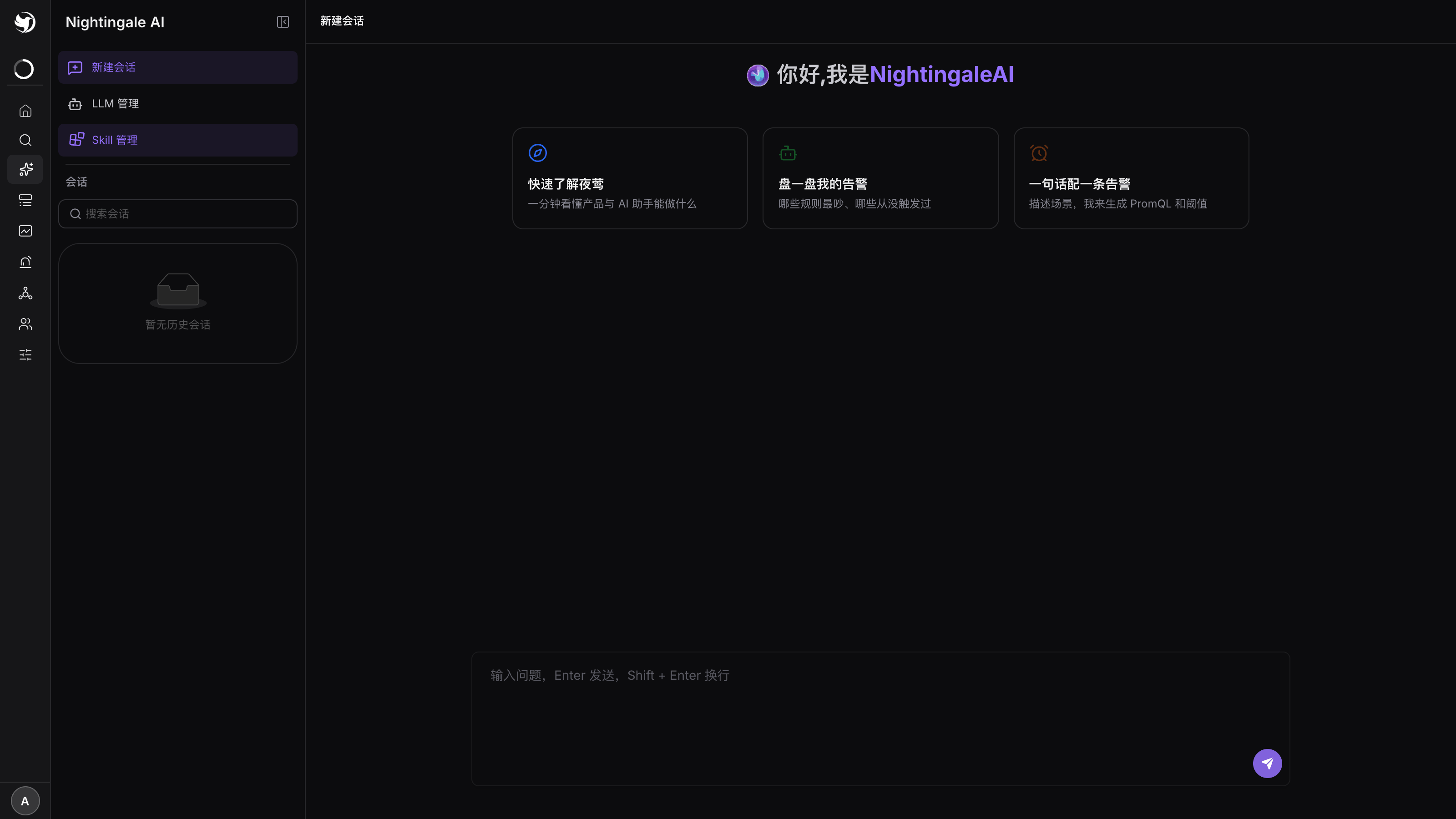Click the 会话 section label
Image resolution: width=1456 pixels, height=819 pixels.
(x=76, y=182)
